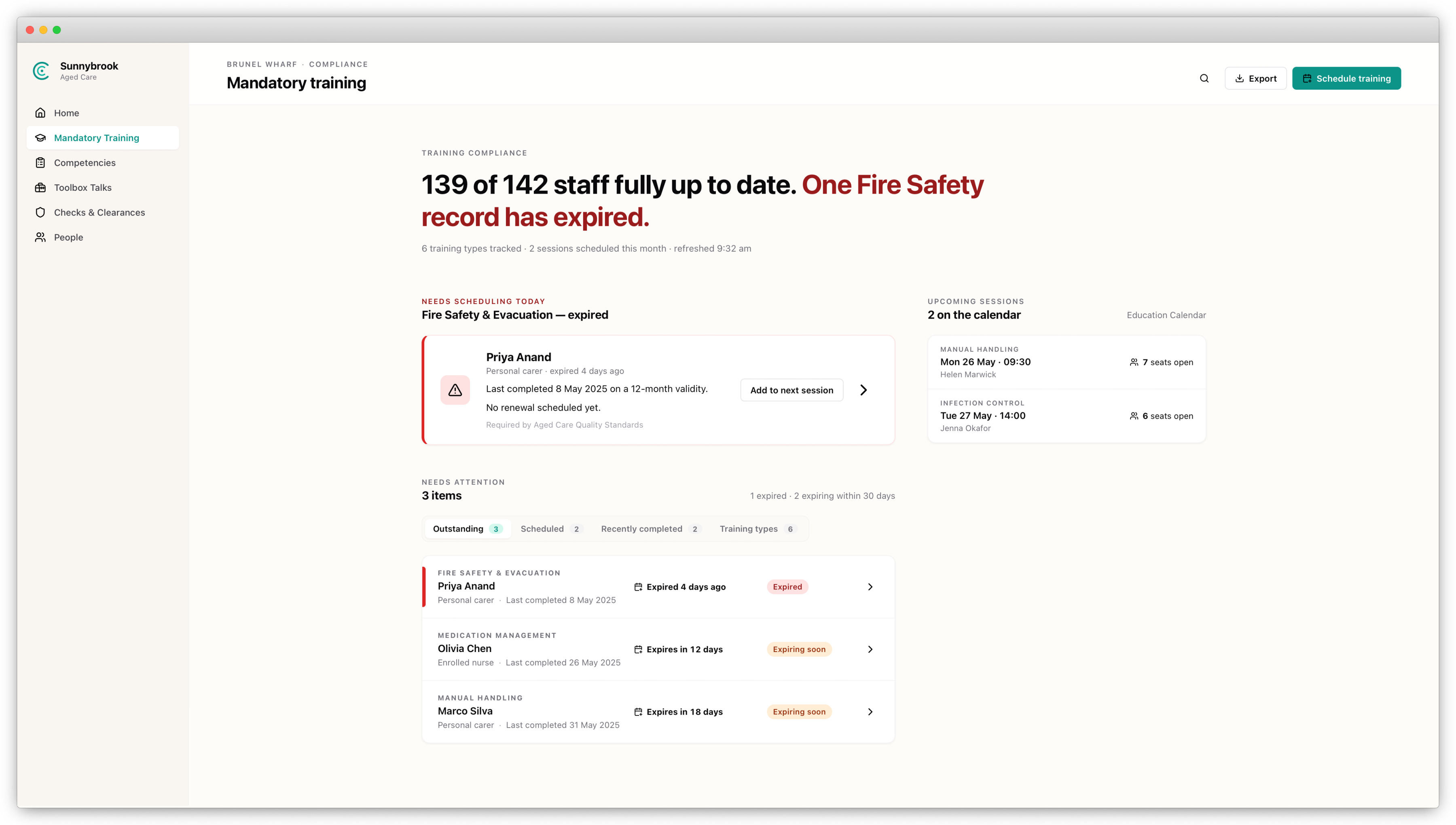The image size is (1456, 825).
Task: Click the Brunel Wharf breadcrumb
Action: [x=262, y=64]
